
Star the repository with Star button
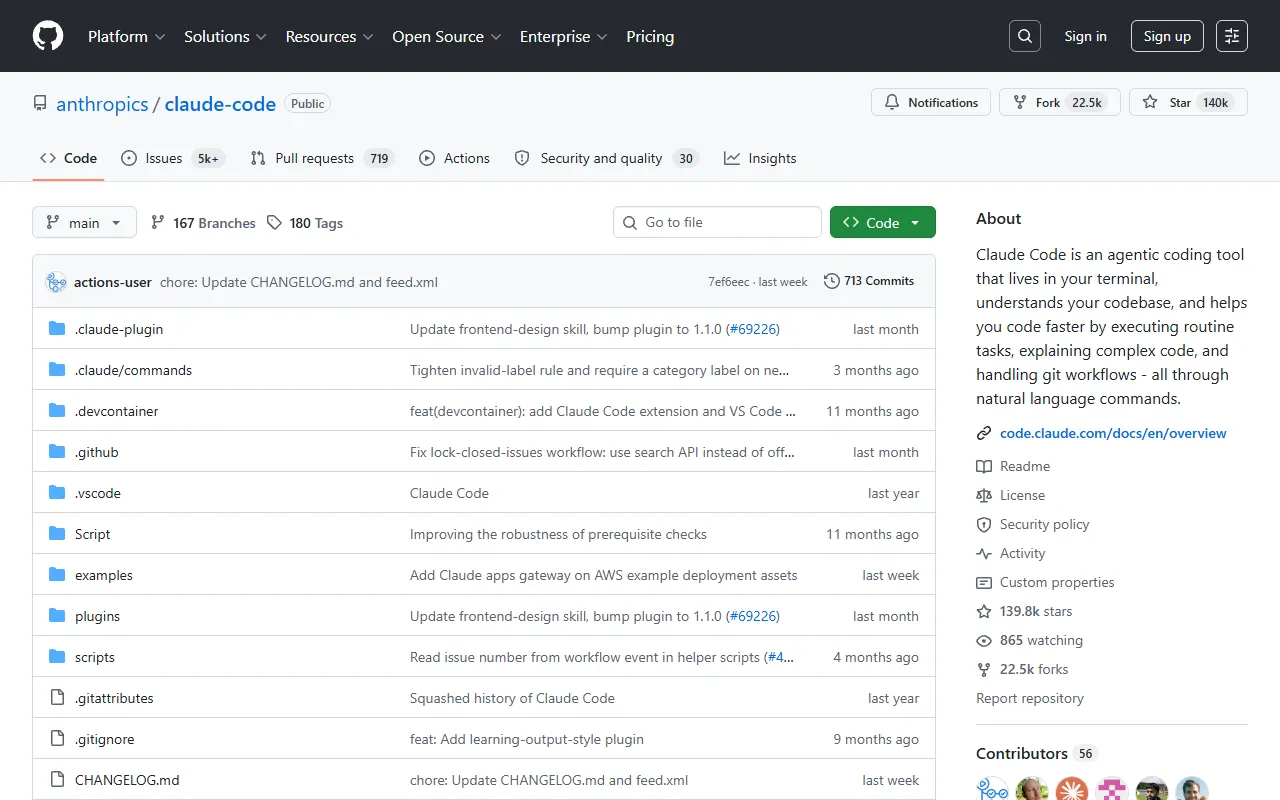1188,102
